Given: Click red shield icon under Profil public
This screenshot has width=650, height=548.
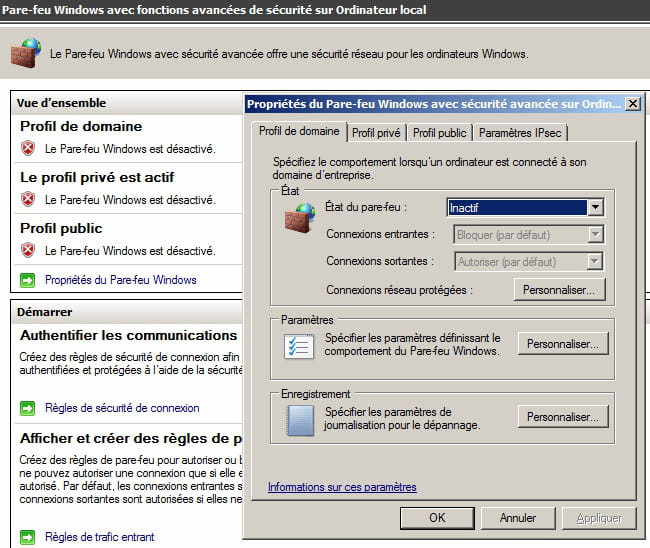Looking at the screenshot, I should click(x=28, y=250).
